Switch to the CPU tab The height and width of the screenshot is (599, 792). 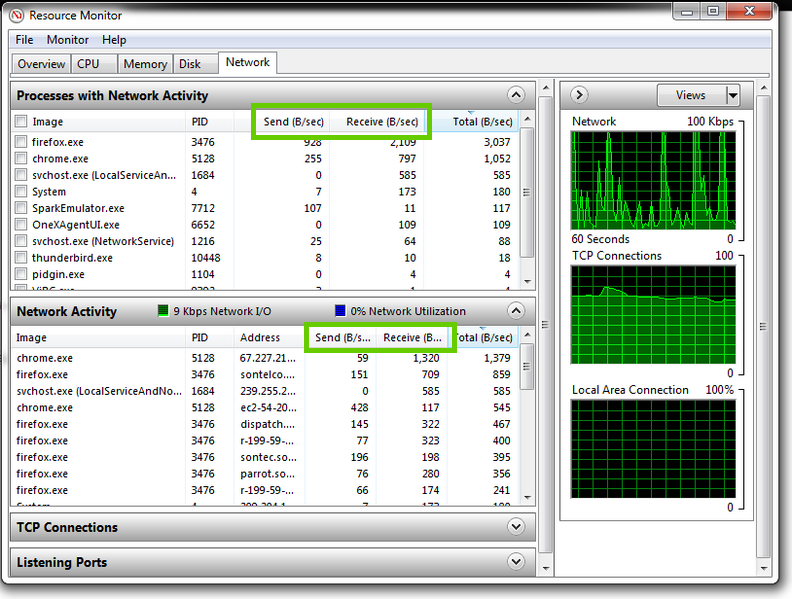[94, 64]
